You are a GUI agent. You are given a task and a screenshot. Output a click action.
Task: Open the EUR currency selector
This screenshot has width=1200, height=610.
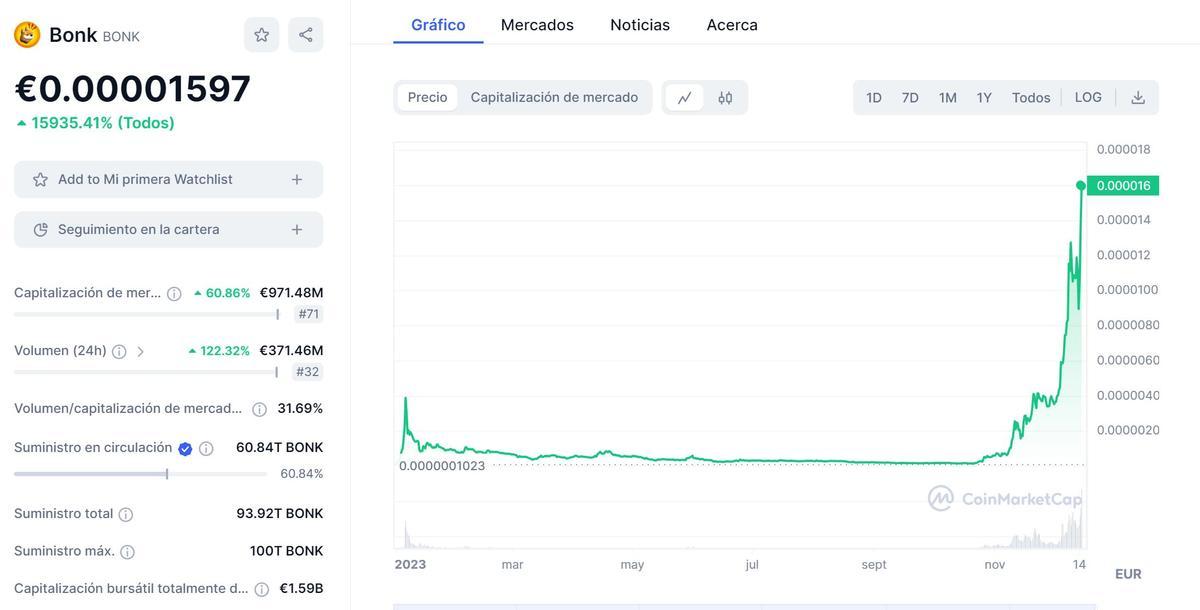tap(1128, 573)
